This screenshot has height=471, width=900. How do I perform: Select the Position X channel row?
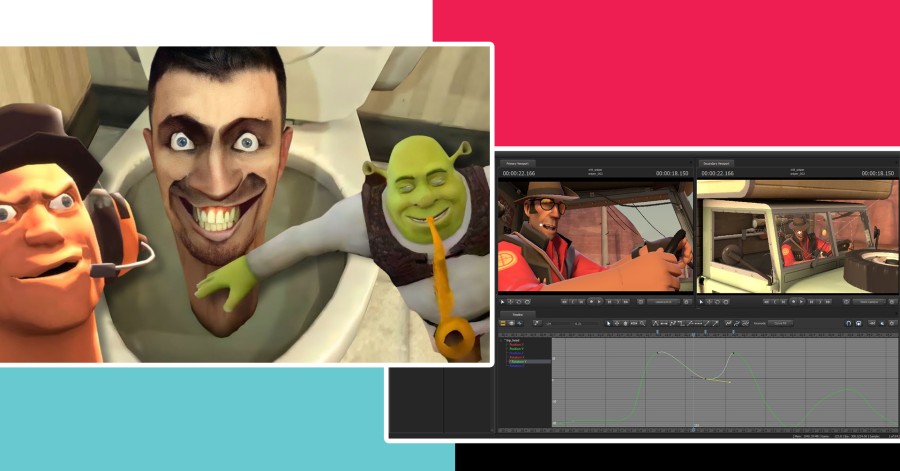pyautogui.click(x=516, y=344)
